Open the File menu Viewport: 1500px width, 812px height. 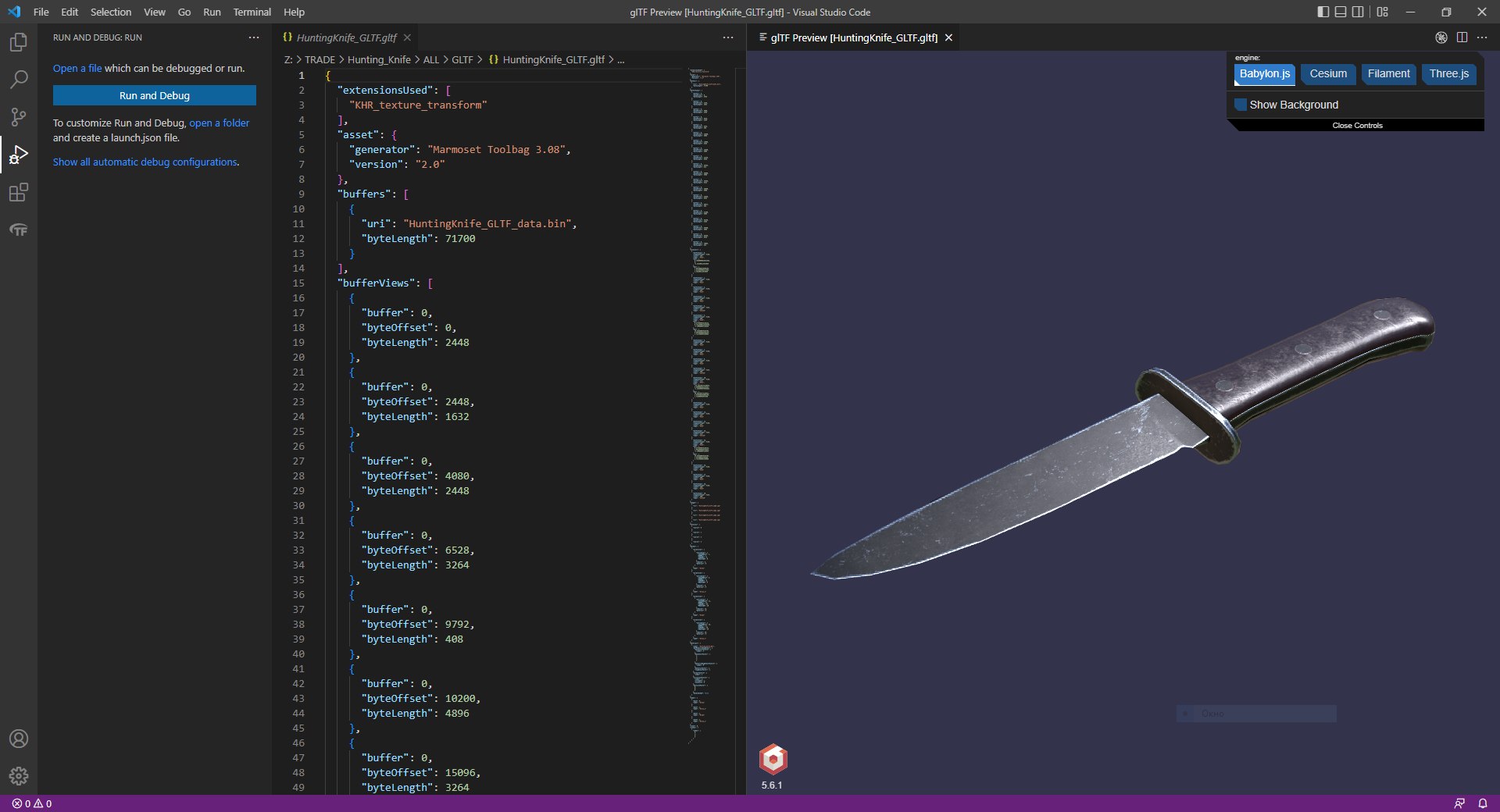coord(41,12)
